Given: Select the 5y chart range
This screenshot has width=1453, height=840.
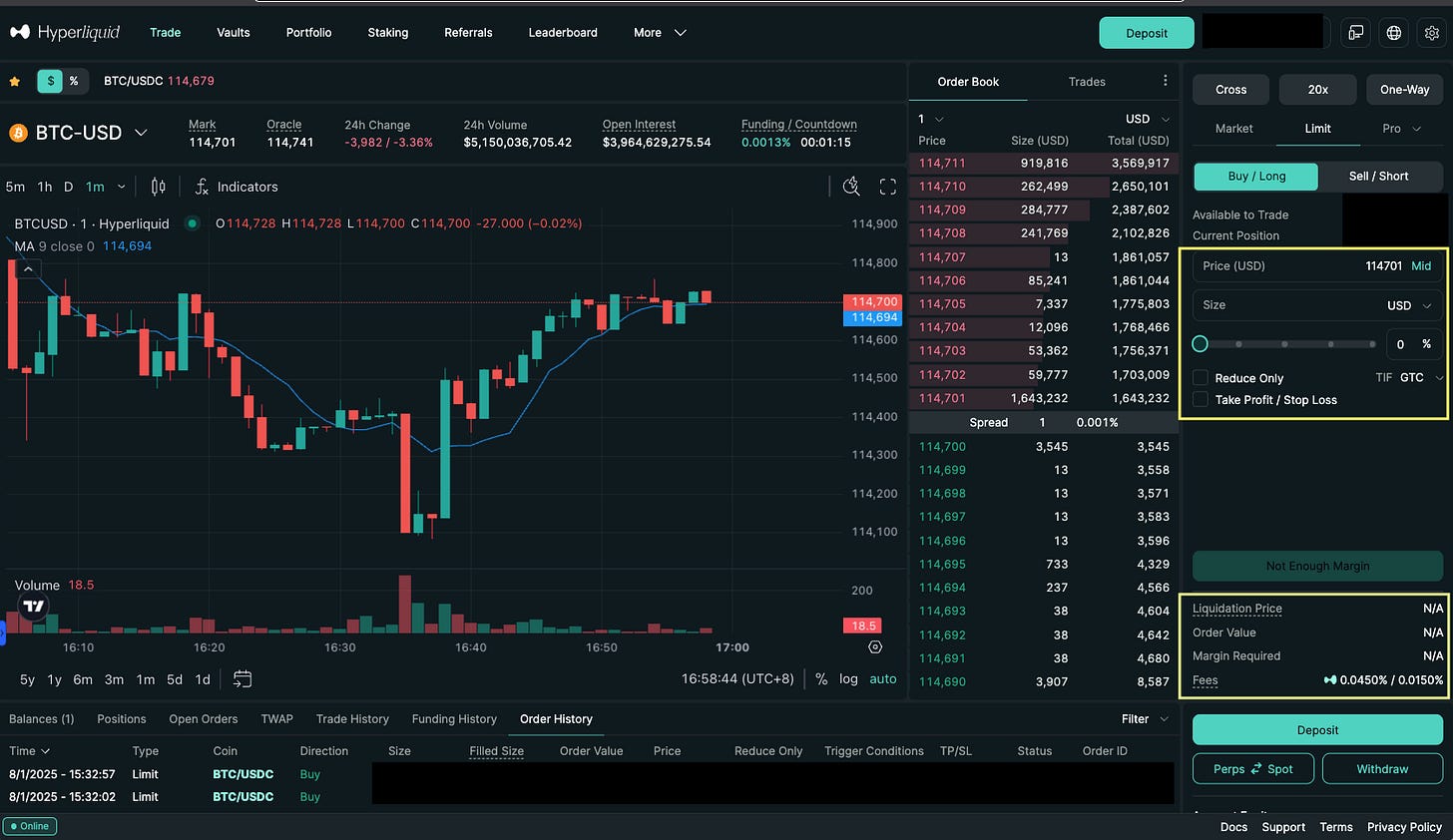Looking at the screenshot, I should [x=27, y=679].
